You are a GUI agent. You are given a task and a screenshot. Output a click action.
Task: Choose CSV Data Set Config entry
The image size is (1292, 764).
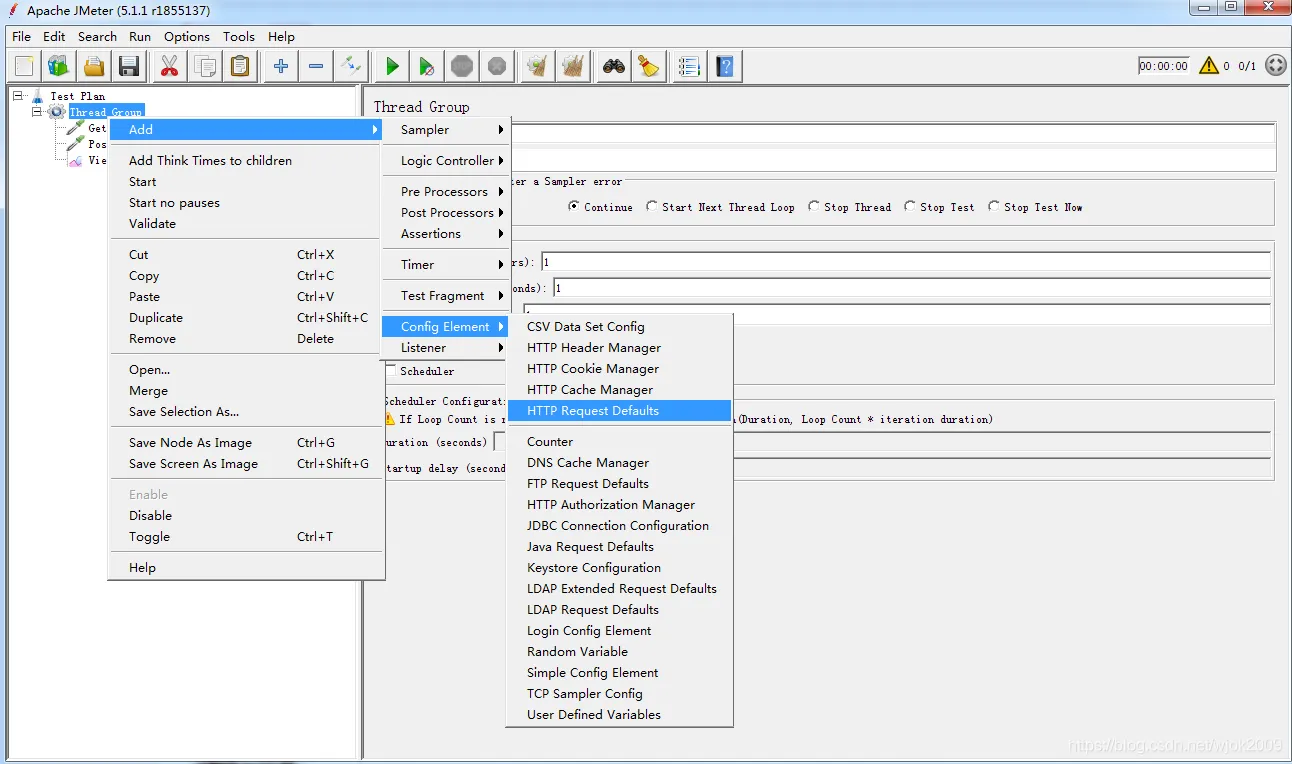coord(620,327)
